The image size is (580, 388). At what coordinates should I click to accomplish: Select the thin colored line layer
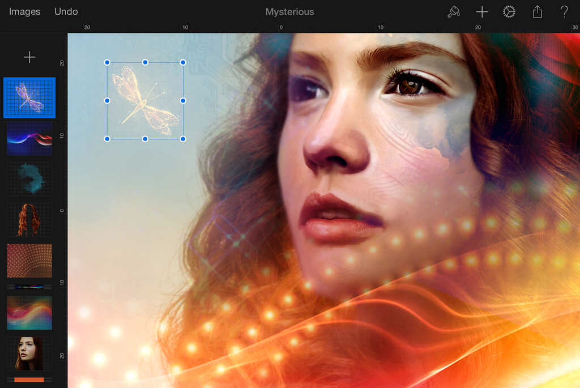[30, 287]
